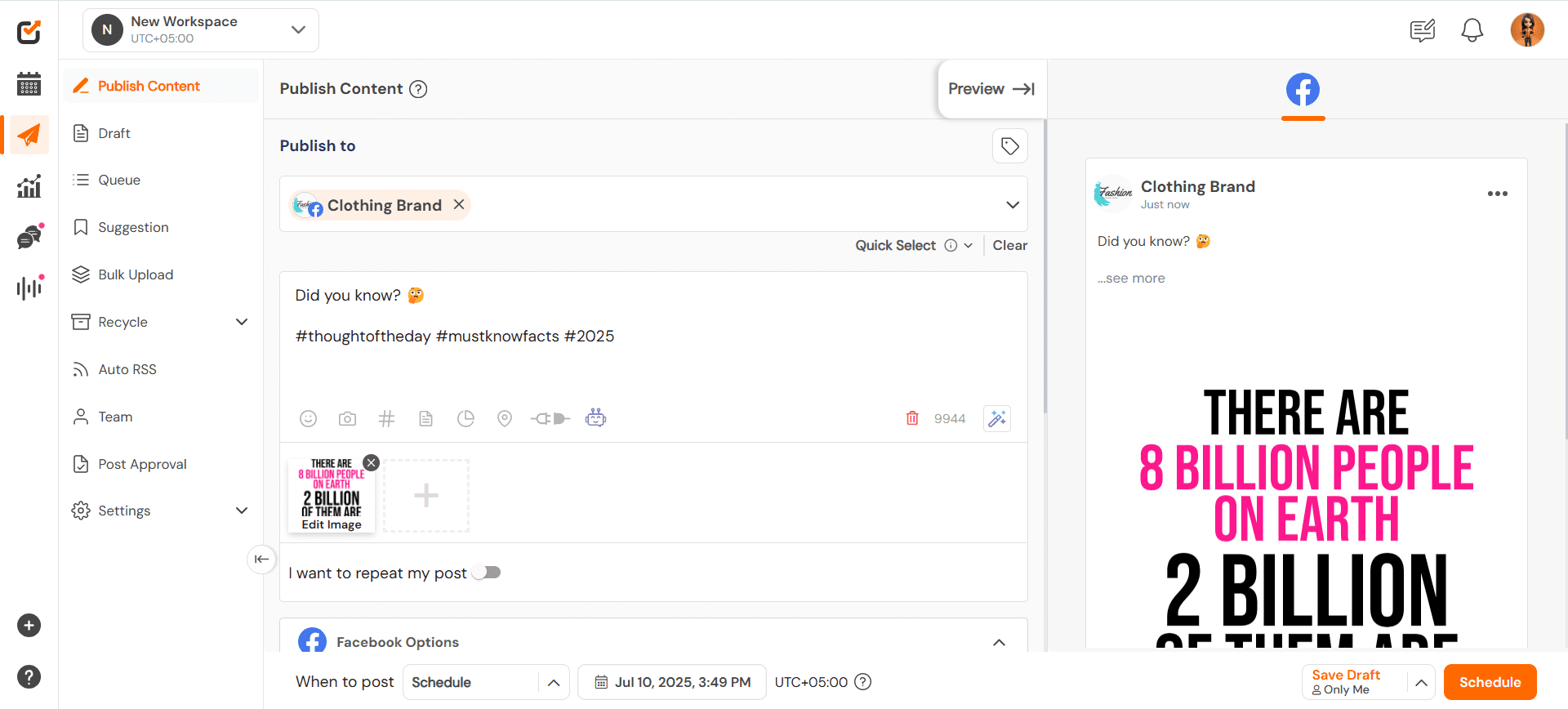Collapse the Facebook Options section

click(x=999, y=642)
